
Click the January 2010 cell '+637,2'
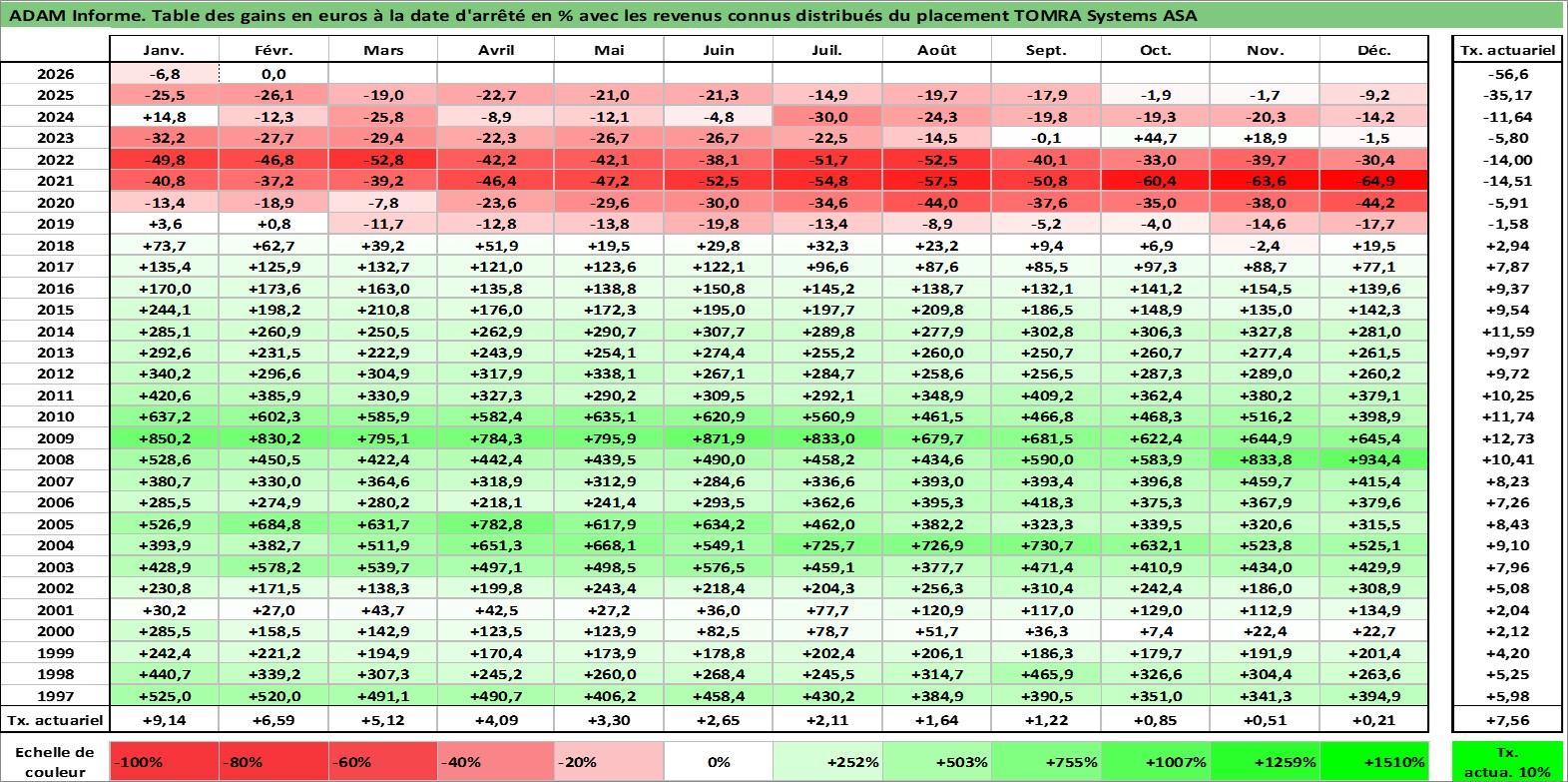(164, 416)
